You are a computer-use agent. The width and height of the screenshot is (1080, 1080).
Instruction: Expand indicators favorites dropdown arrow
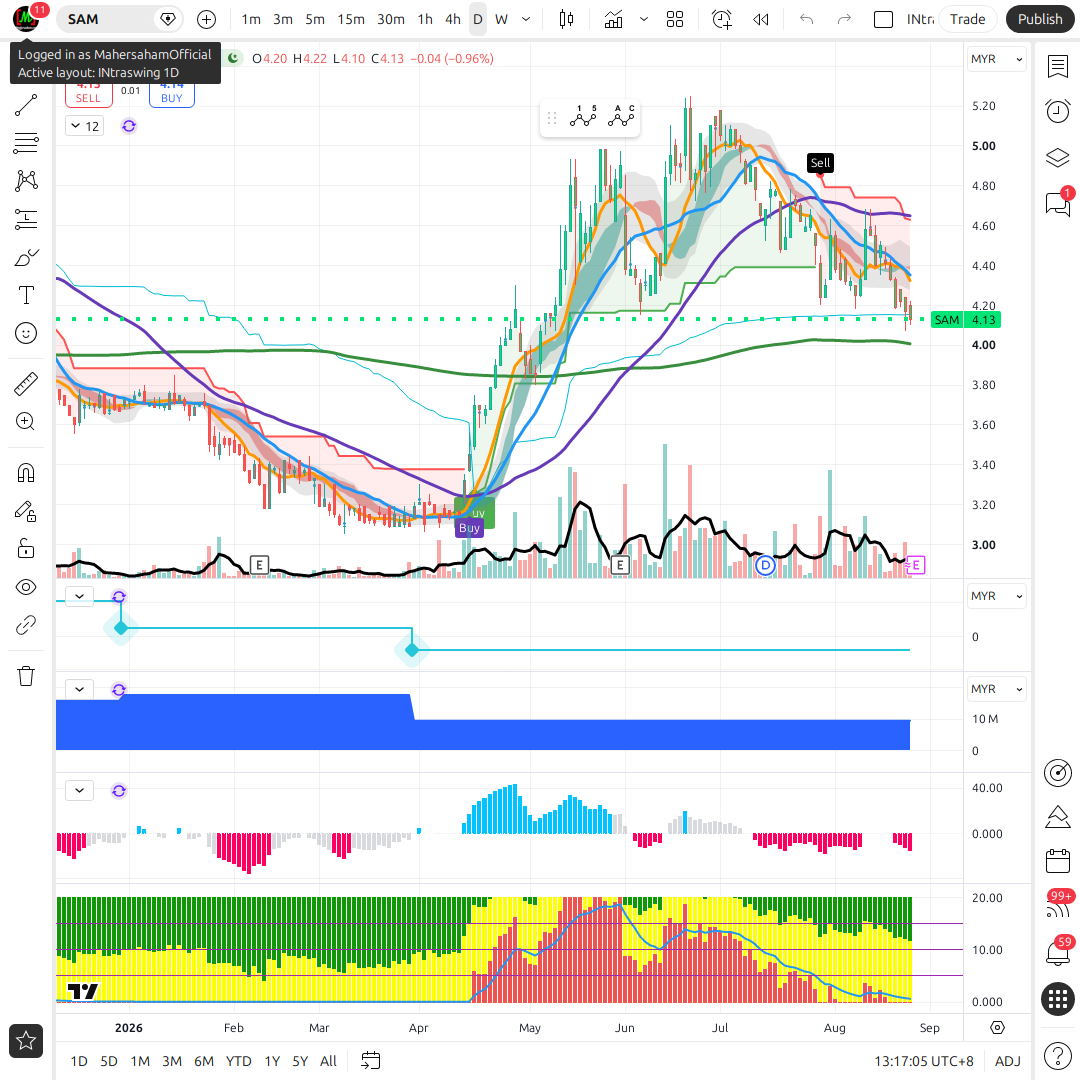(644, 19)
